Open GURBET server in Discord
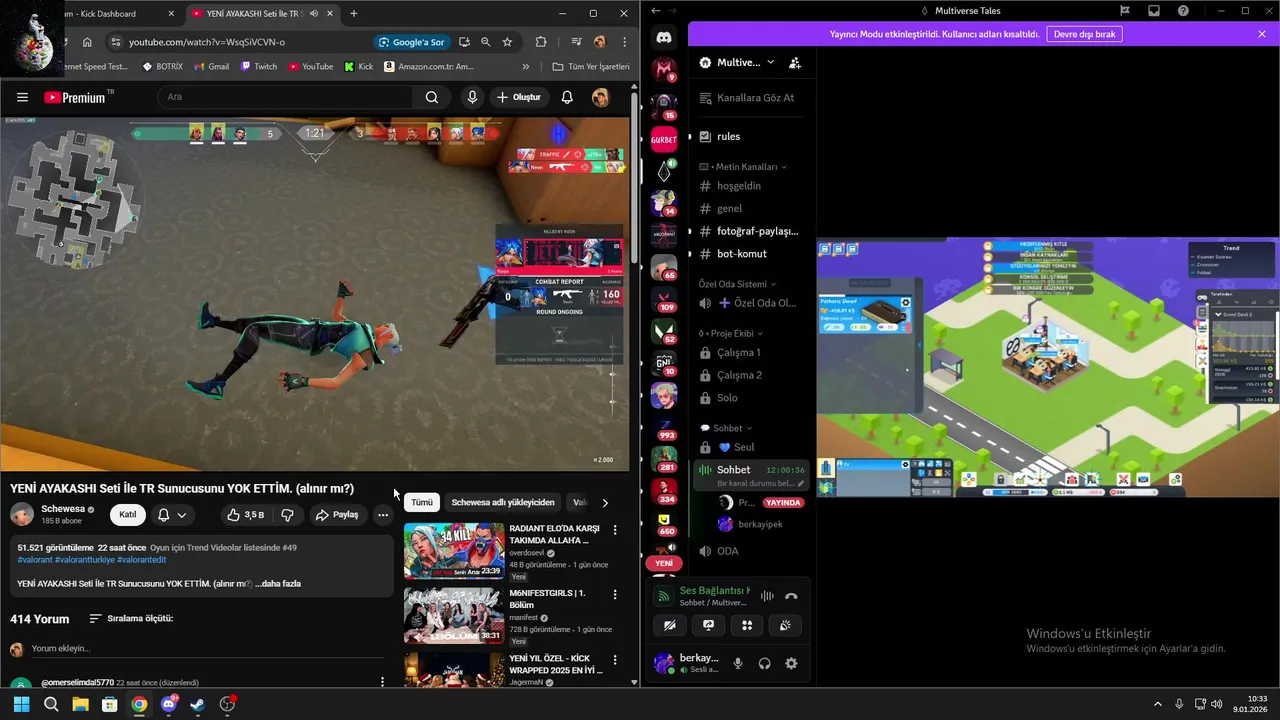The image size is (1280, 720). [x=664, y=140]
